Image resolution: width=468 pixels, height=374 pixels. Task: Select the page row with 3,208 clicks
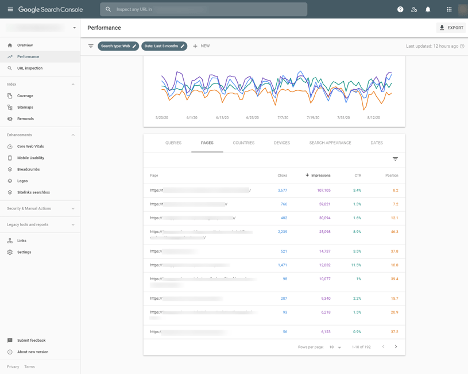(274, 235)
